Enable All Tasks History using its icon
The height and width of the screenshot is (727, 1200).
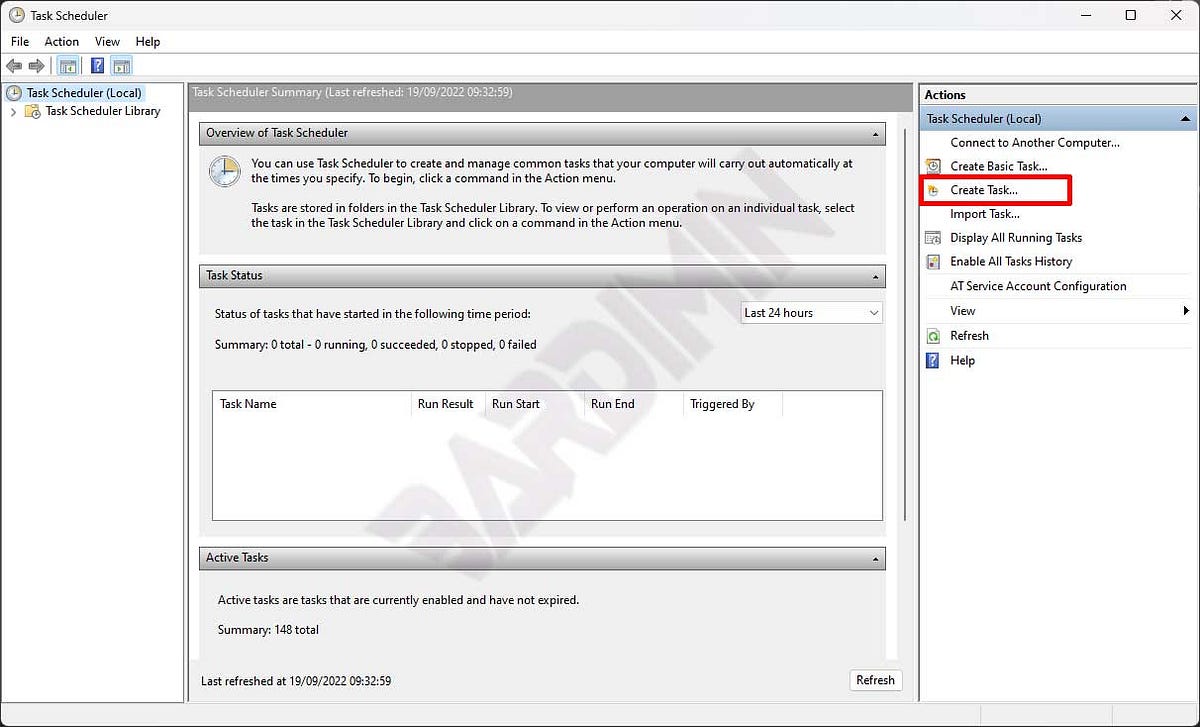(x=932, y=262)
